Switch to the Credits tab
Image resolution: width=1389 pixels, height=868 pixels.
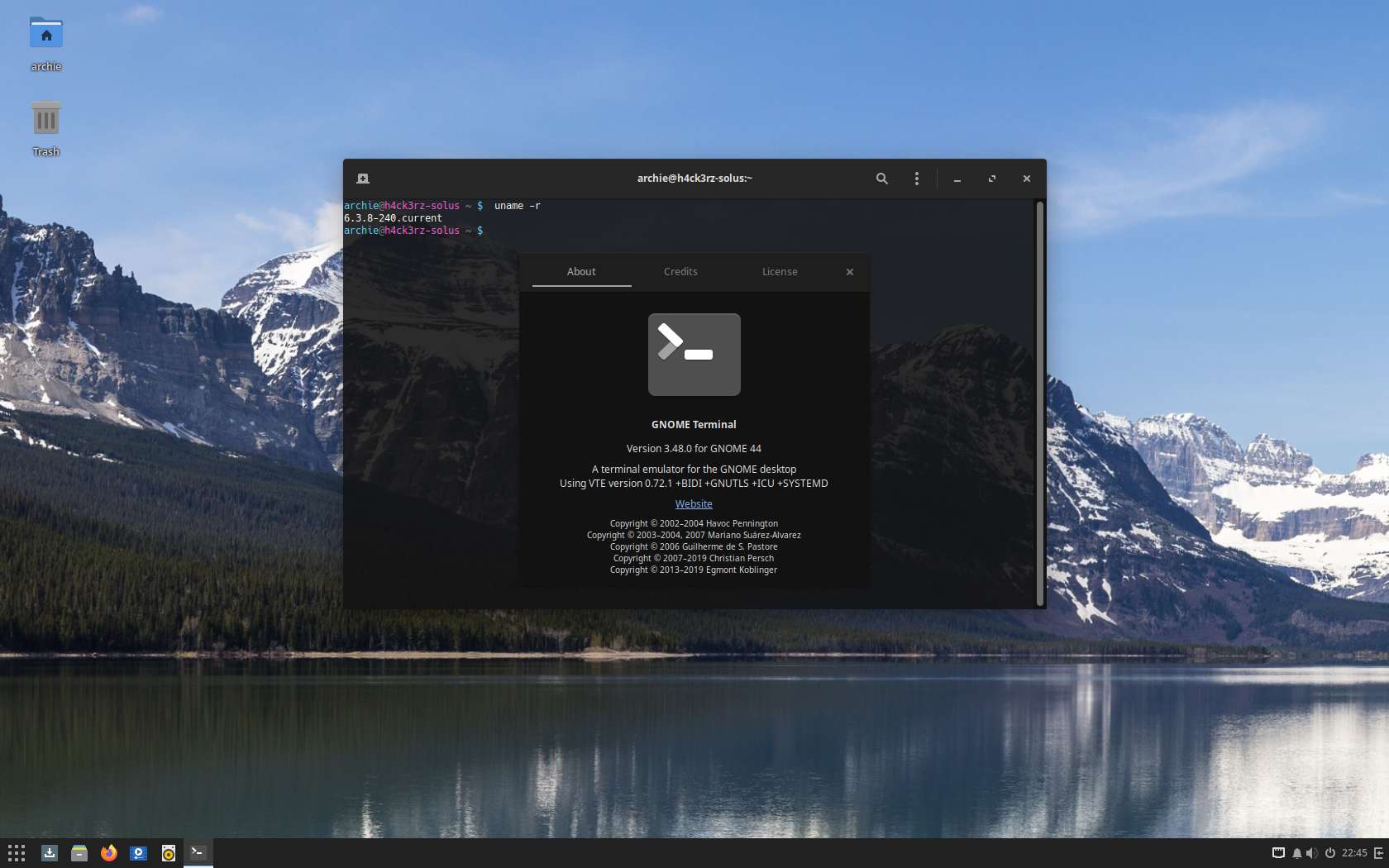coord(680,271)
